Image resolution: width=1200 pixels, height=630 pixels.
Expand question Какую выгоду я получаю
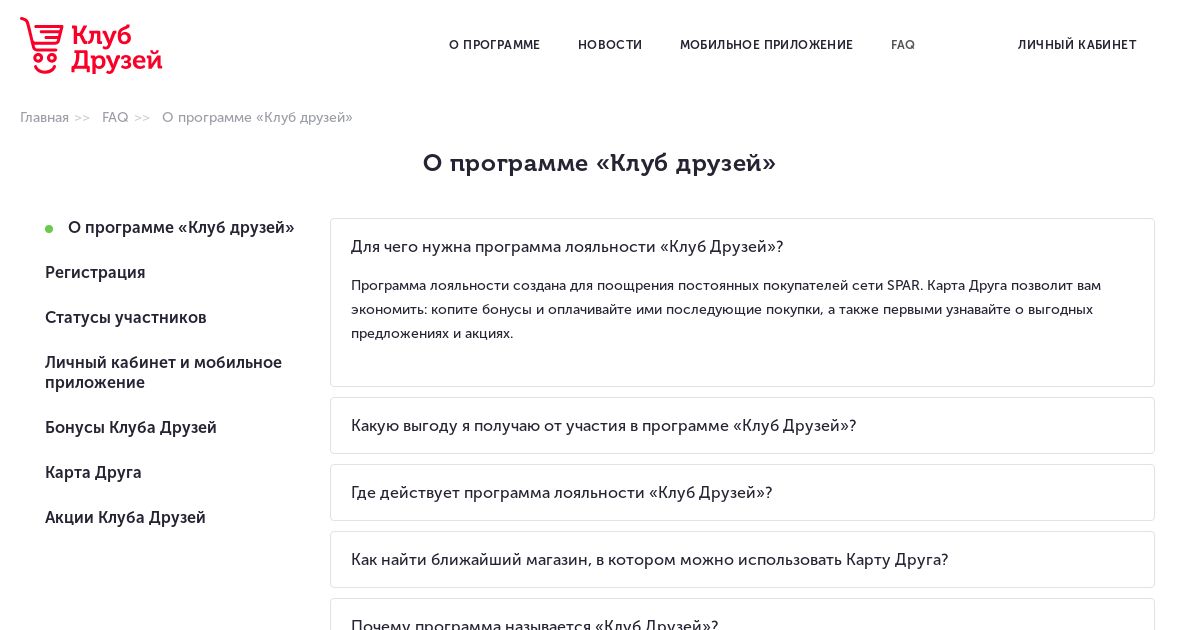pyautogui.click(x=742, y=425)
